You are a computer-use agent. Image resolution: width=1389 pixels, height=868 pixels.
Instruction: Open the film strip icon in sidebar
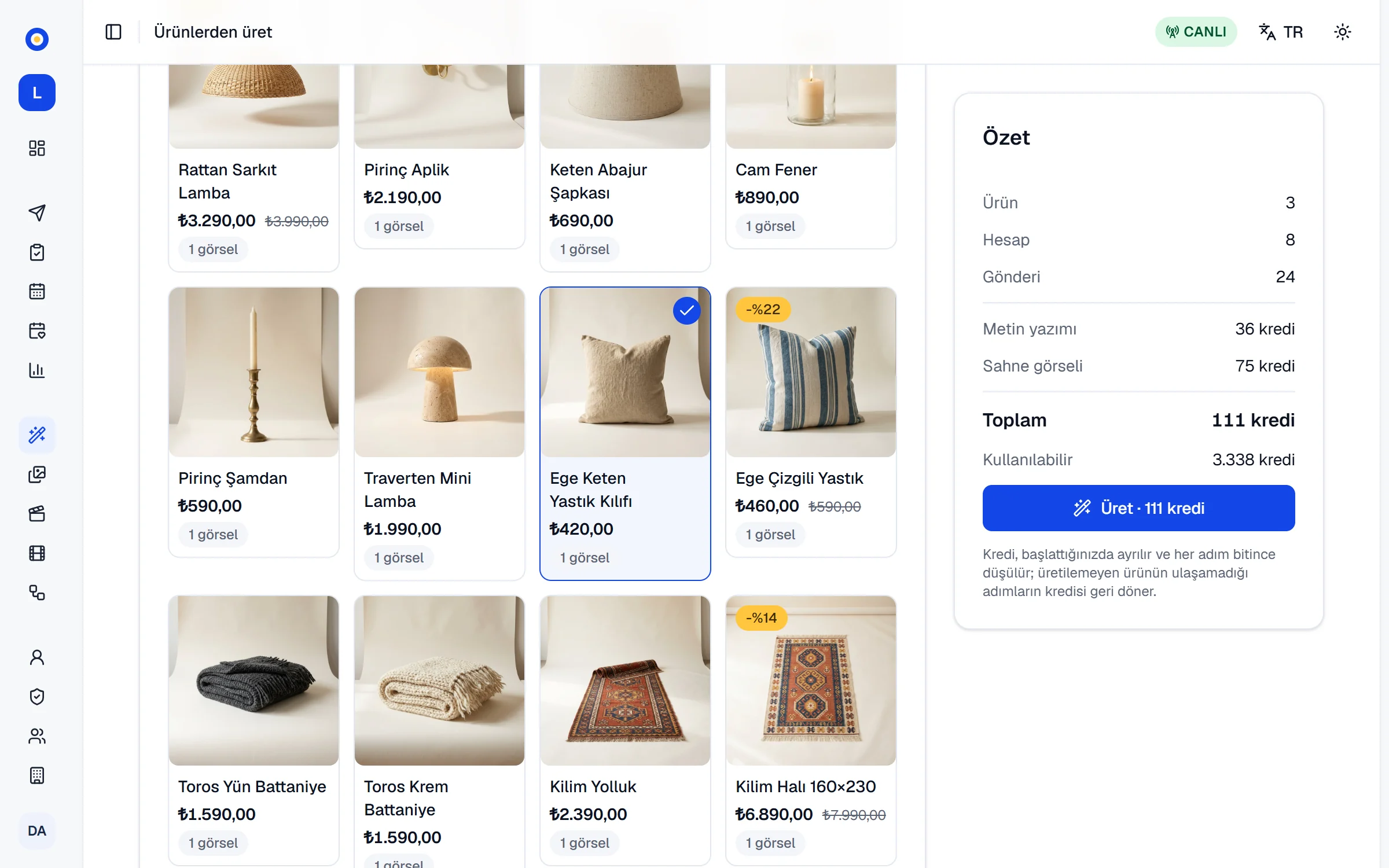[x=37, y=553]
